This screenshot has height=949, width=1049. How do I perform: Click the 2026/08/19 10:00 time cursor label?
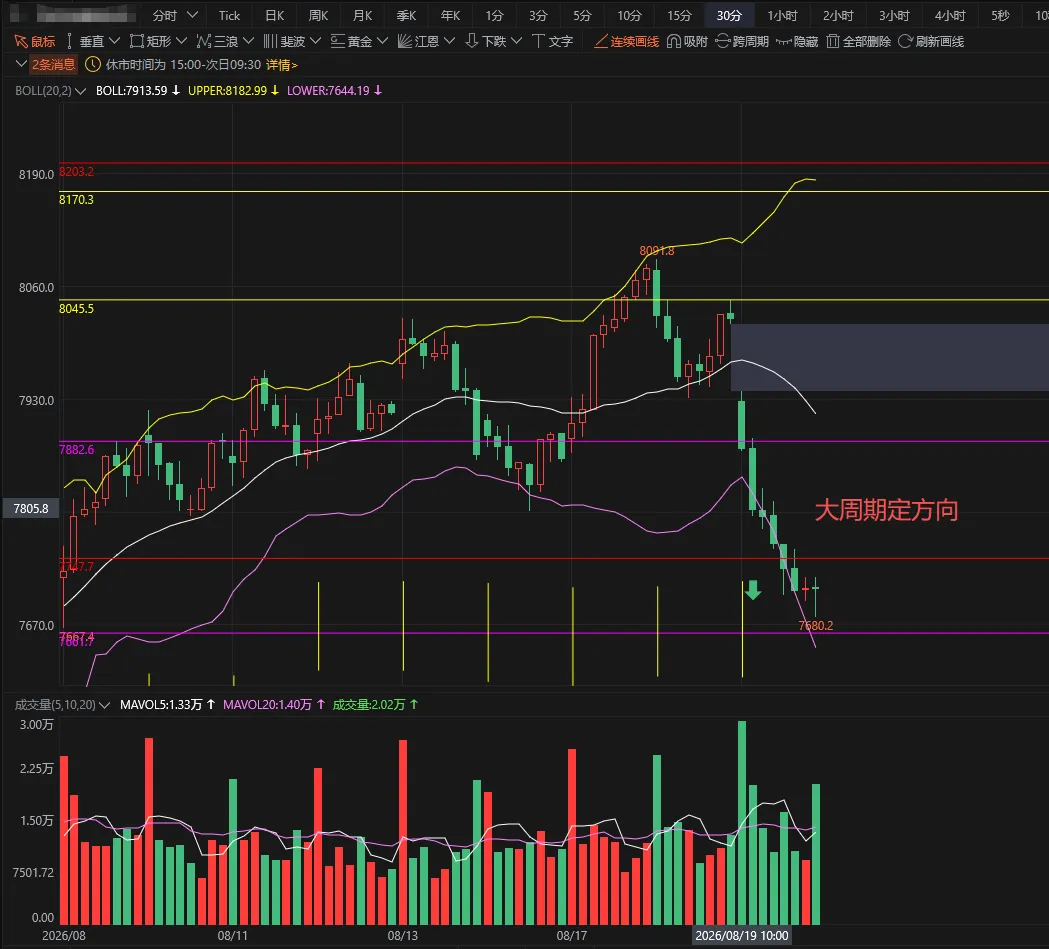pyautogui.click(x=742, y=935)
